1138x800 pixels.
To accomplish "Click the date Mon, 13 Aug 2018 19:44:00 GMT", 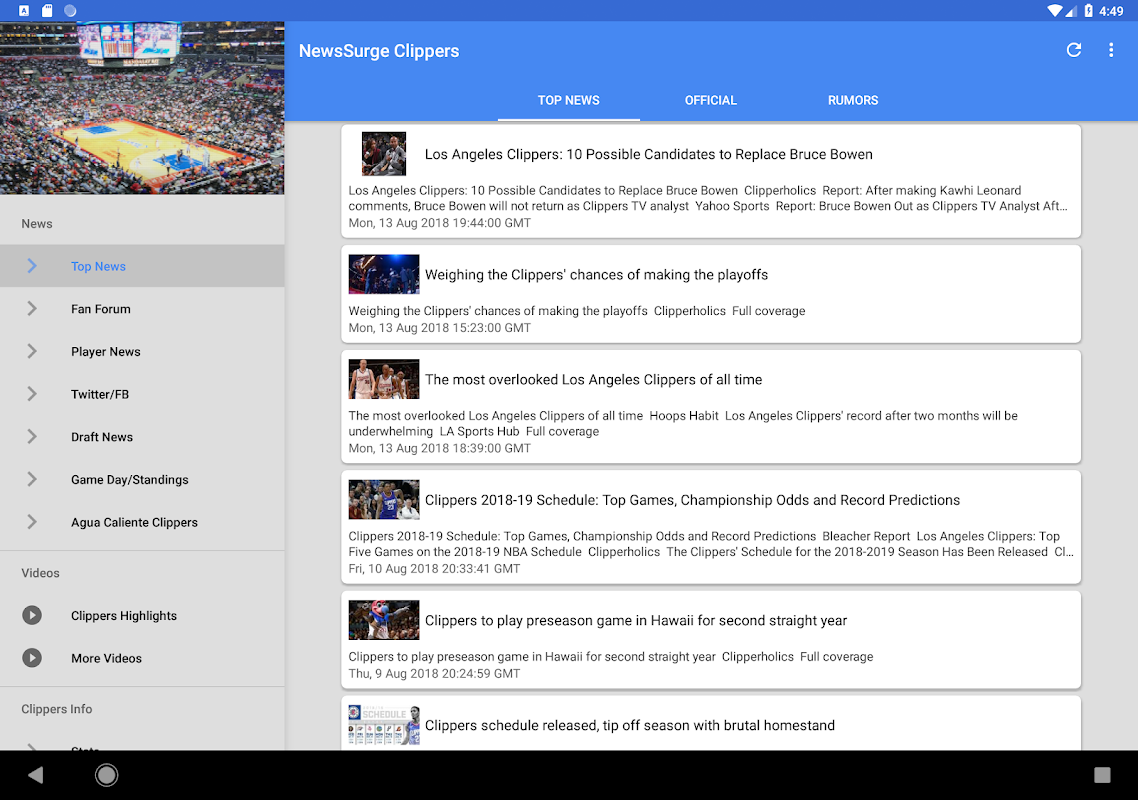I will coord(439,223).
